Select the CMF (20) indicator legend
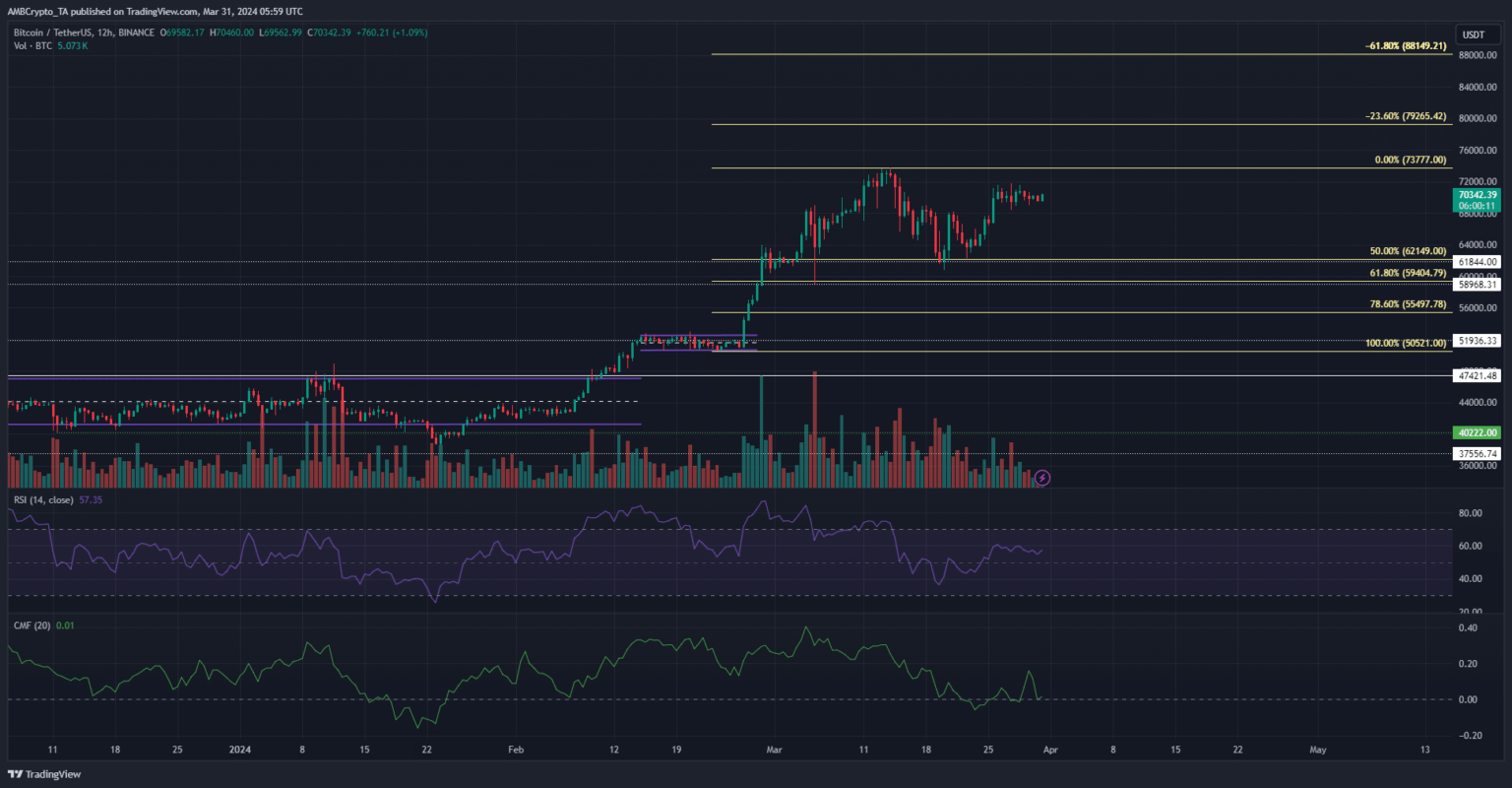The height and width of the screenshot is (788, 1512). tap(43, 624)
